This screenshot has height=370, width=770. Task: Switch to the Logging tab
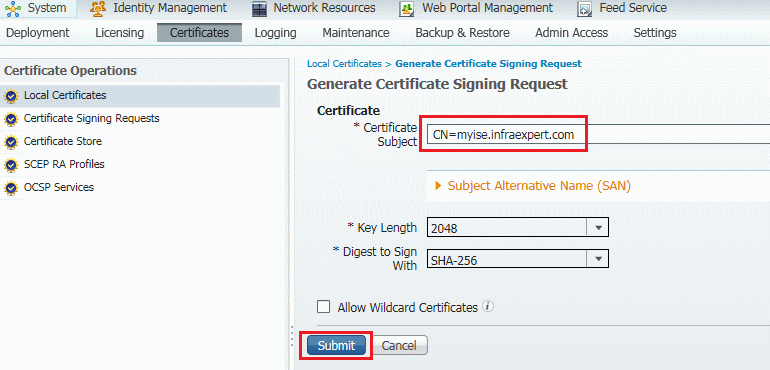(x=275, y=33)
